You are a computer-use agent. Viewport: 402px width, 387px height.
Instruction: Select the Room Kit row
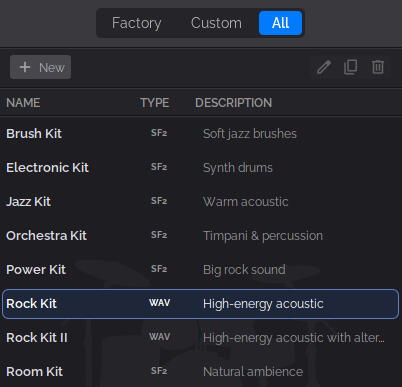[201, 372]
